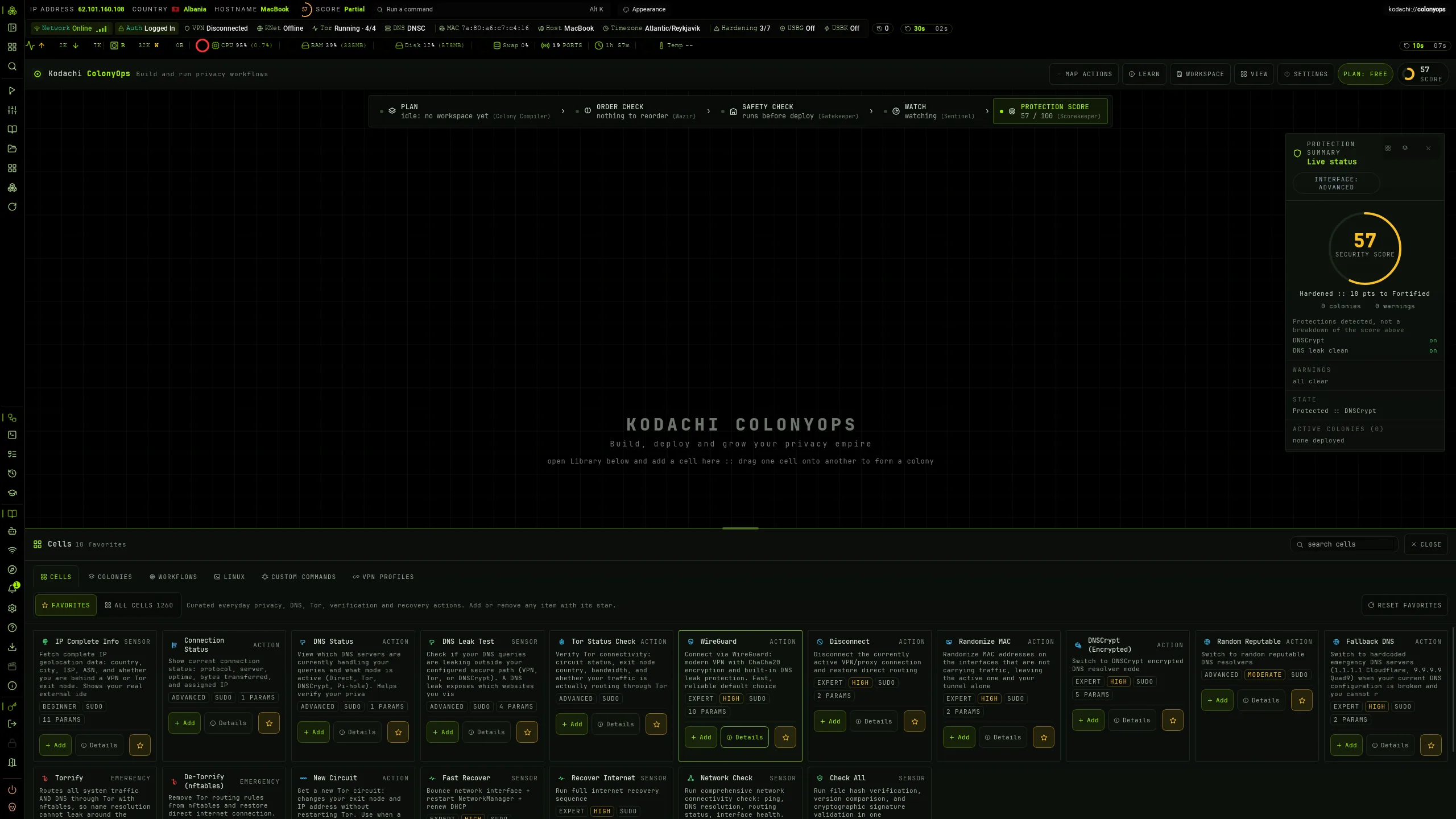
Task: Open the history clock icon in sidebar
Action: pyautogui.click(x=12, y=474)
